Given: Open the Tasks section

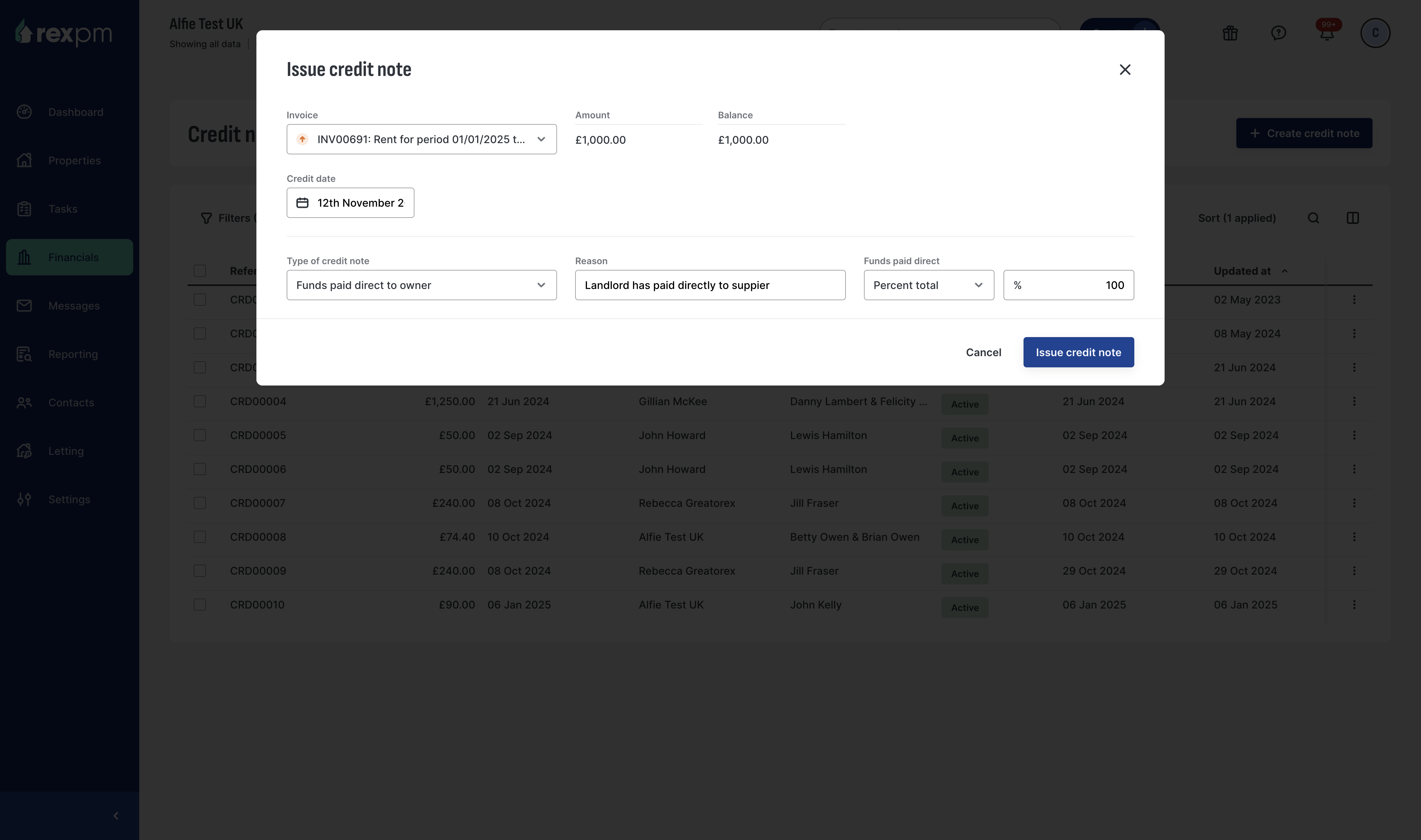Looking at the screenshot, I should tap(69, 209).
